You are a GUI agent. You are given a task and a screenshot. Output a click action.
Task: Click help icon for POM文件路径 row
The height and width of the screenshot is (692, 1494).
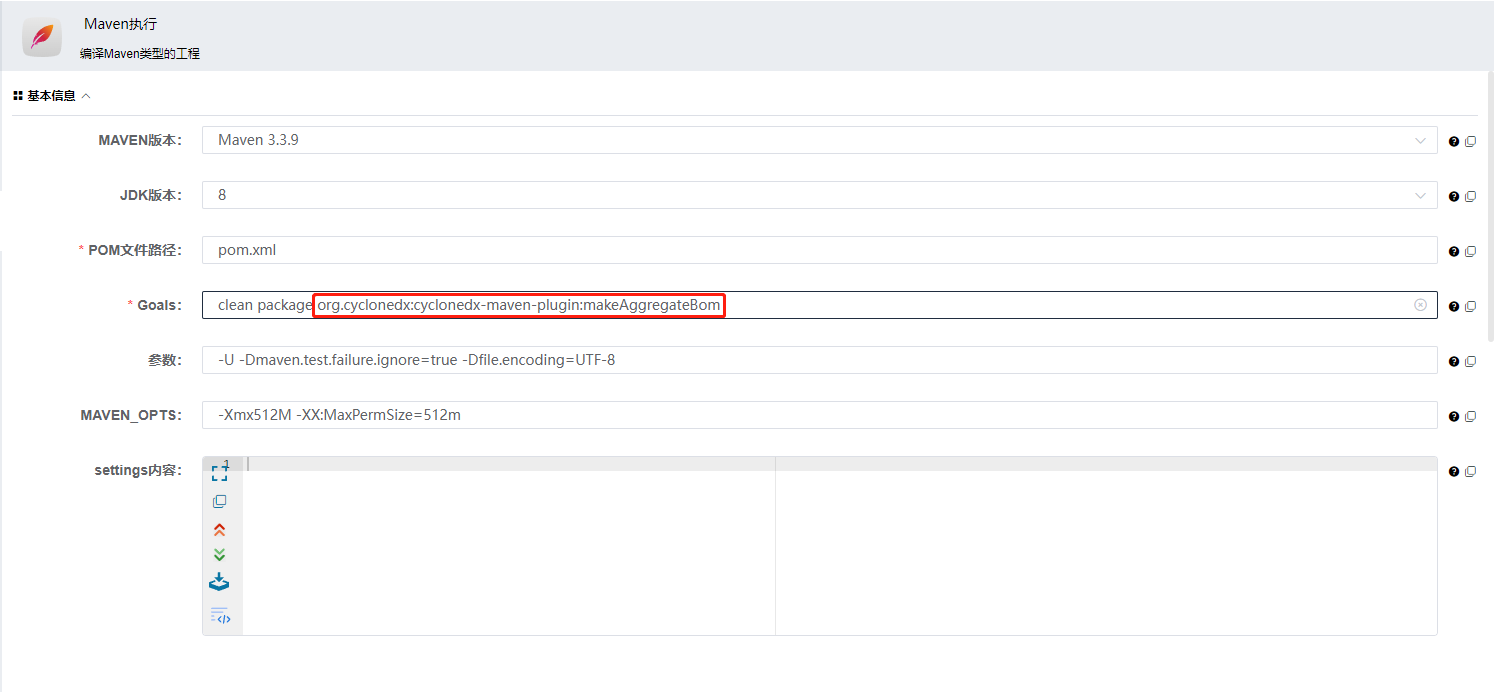1454,252
